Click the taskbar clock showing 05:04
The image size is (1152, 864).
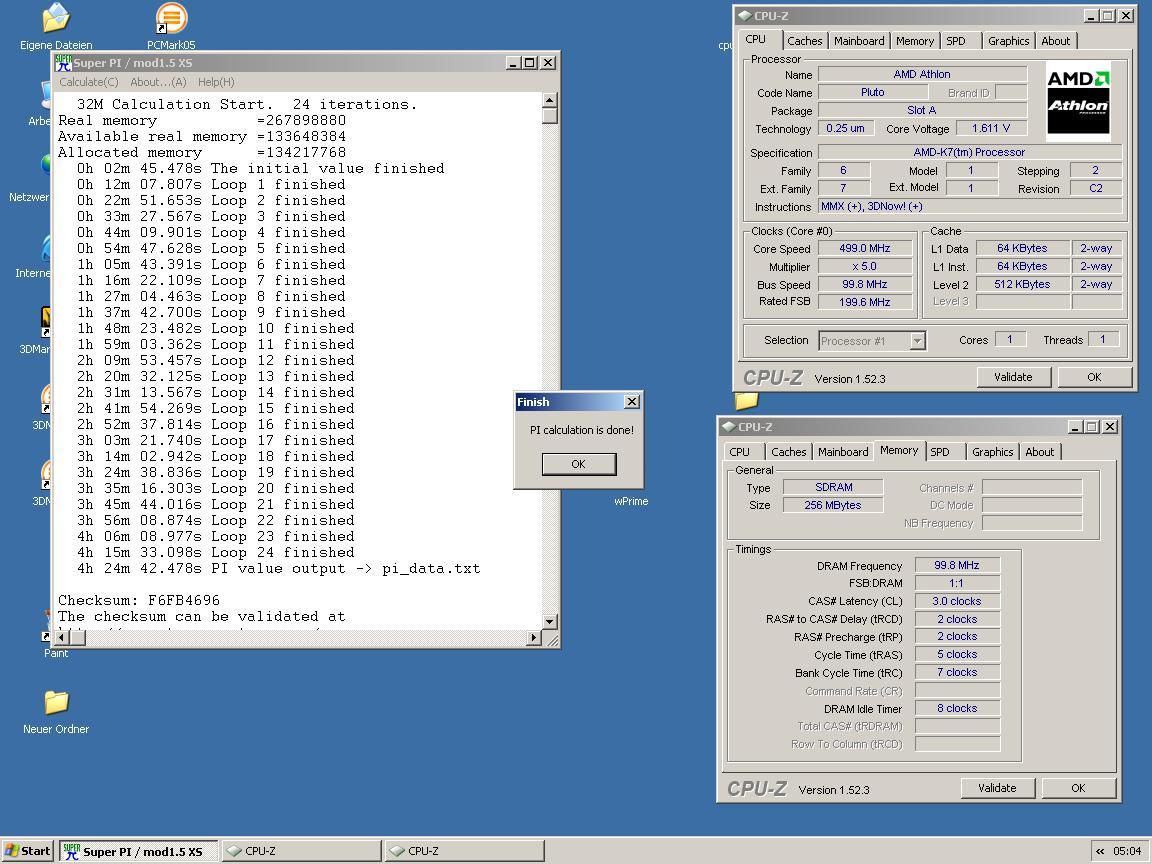(x=1127, y=852)
